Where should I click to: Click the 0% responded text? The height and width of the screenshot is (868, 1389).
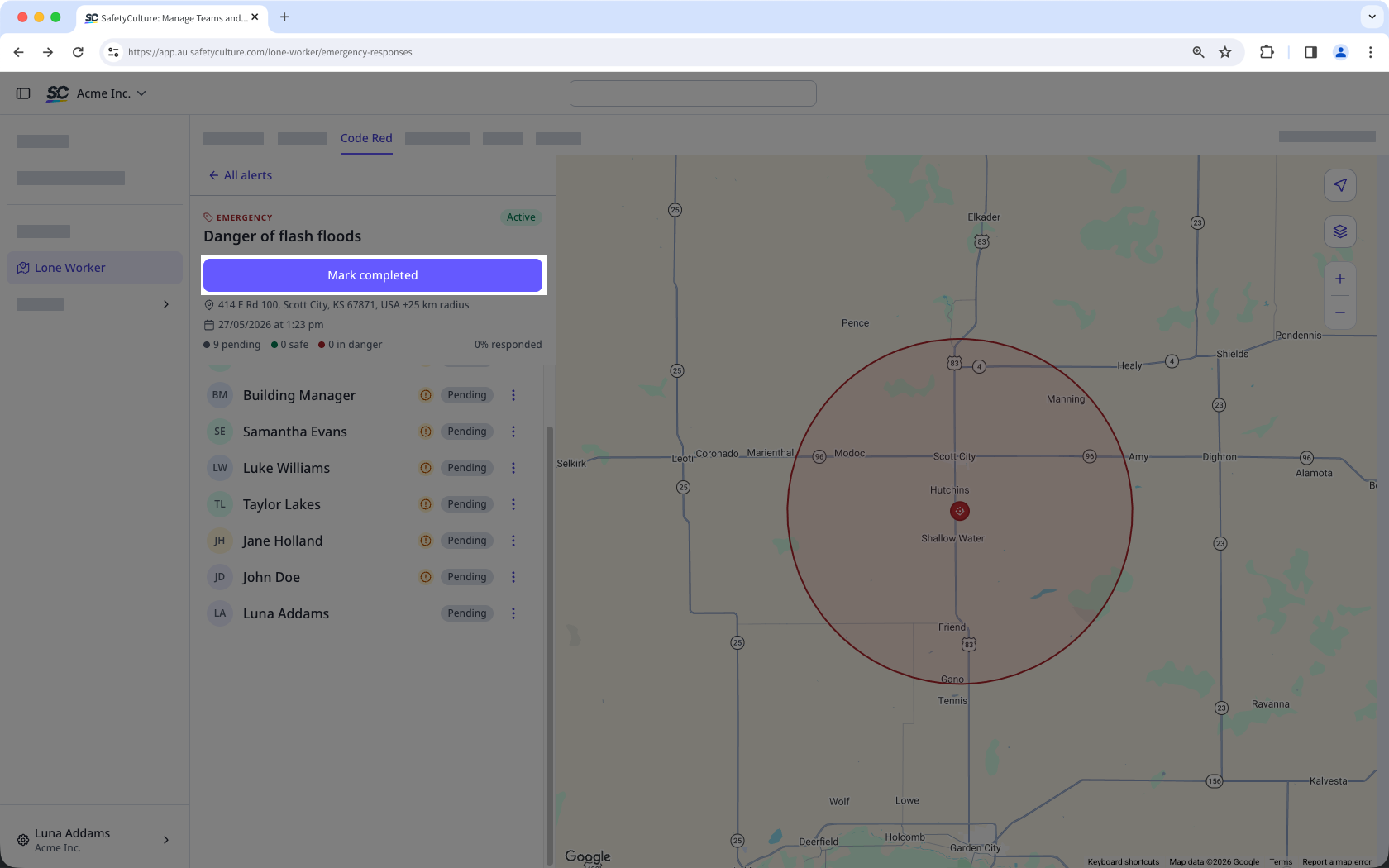coord(508,345)
